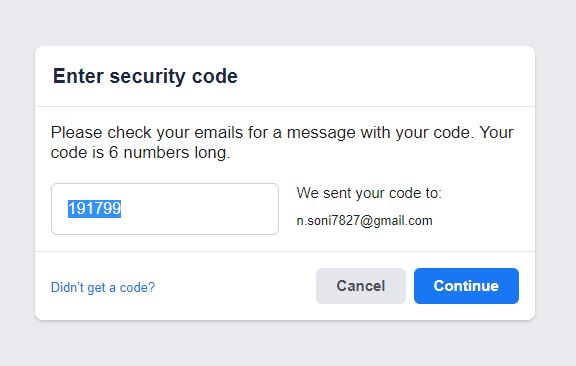Click the gray background outside the dialog
Screen dimensions: 576x366
click(x=288, y=20)
